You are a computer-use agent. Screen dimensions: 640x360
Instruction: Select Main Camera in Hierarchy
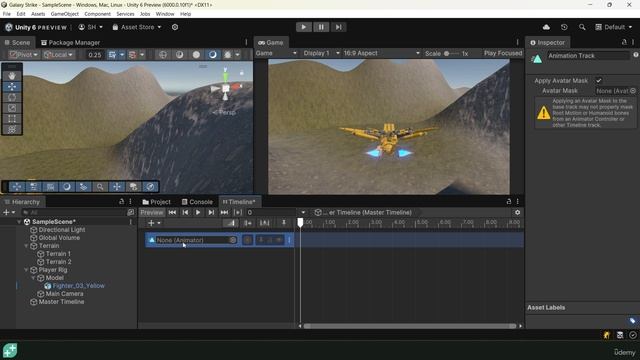(x=64, y=294)
